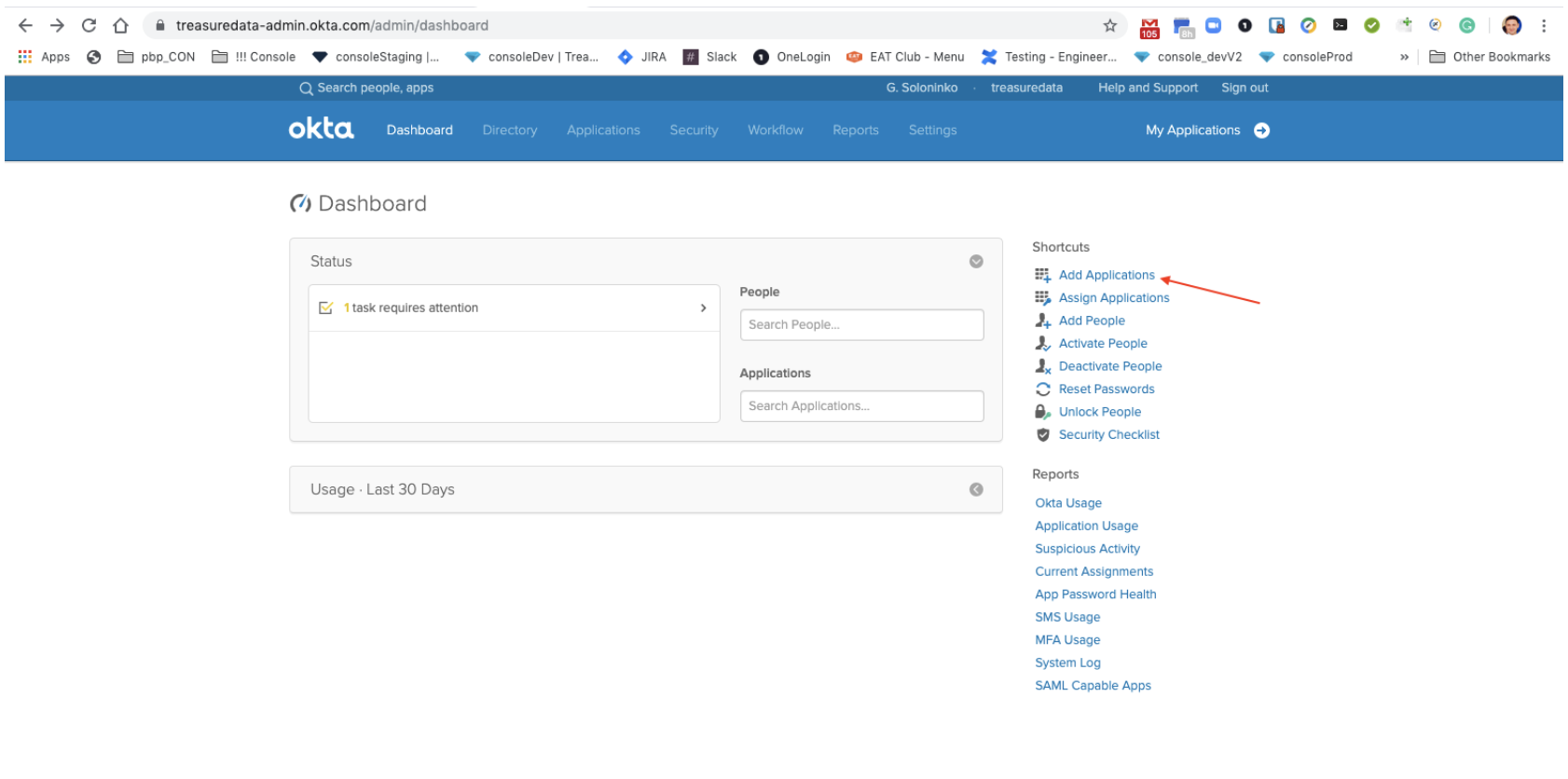Click the browser reload button
Image resolution: width=1568 pixels, height=779 pixels.
point(89,26)
